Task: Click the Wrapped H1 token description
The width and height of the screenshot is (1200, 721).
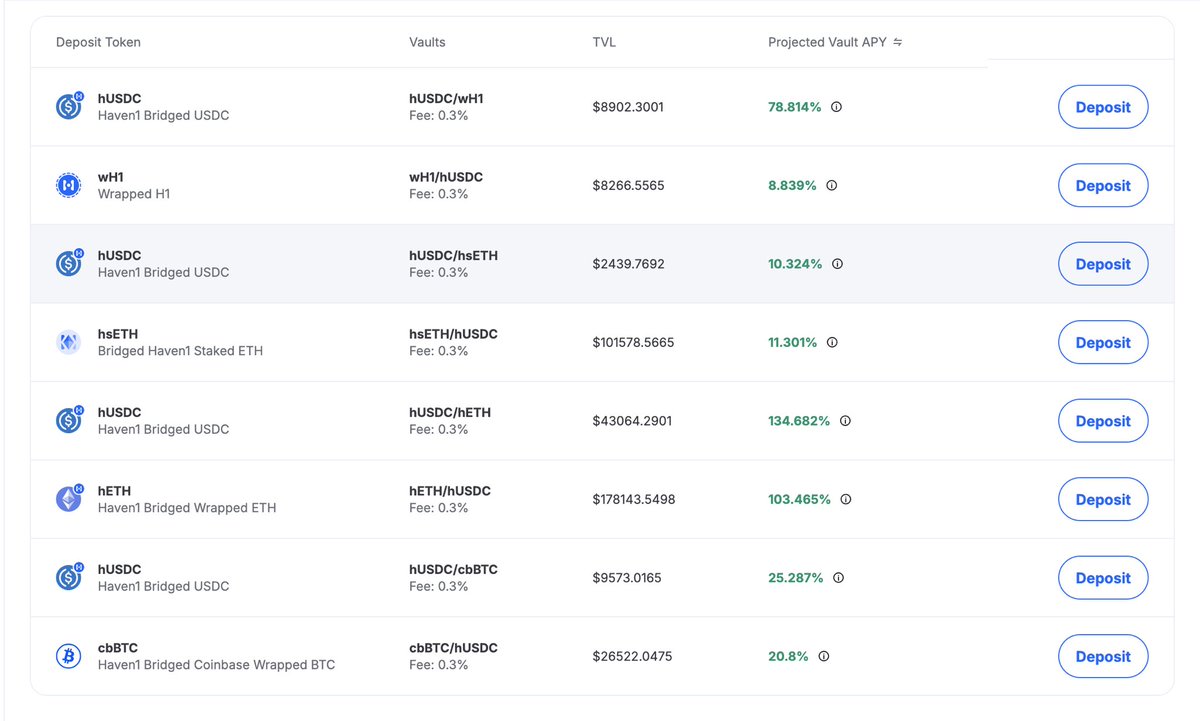Action: tap(134, 194)
